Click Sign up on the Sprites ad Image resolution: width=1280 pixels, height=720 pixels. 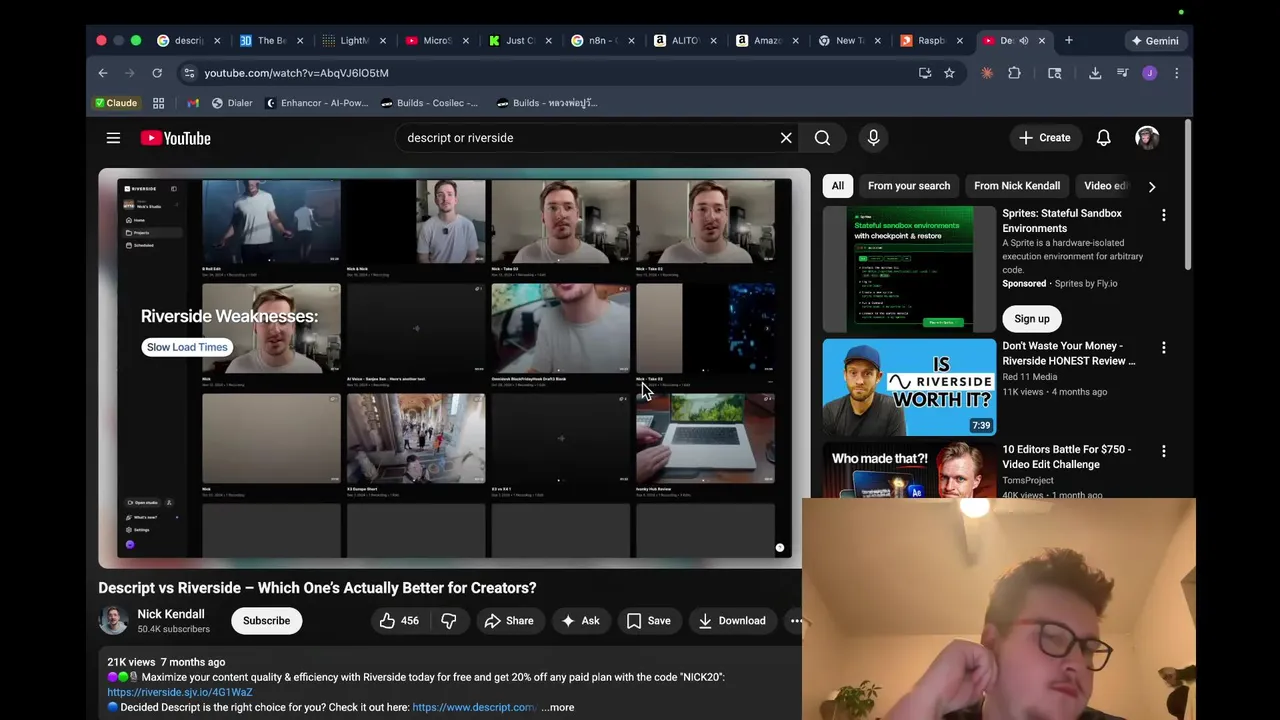pos(1032,319)
